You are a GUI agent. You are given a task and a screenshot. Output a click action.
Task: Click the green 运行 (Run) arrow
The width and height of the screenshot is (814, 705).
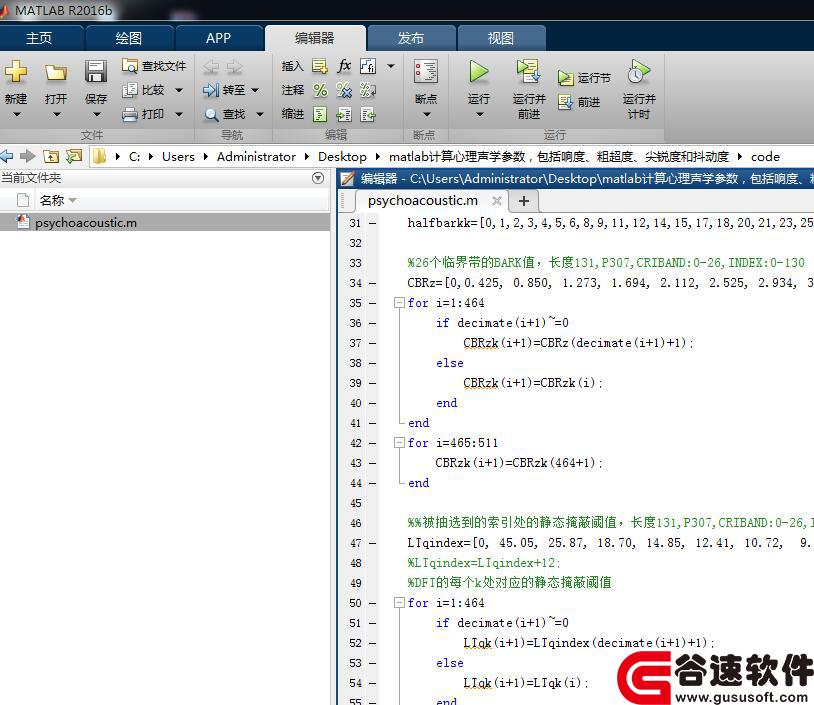pos(479,72)
